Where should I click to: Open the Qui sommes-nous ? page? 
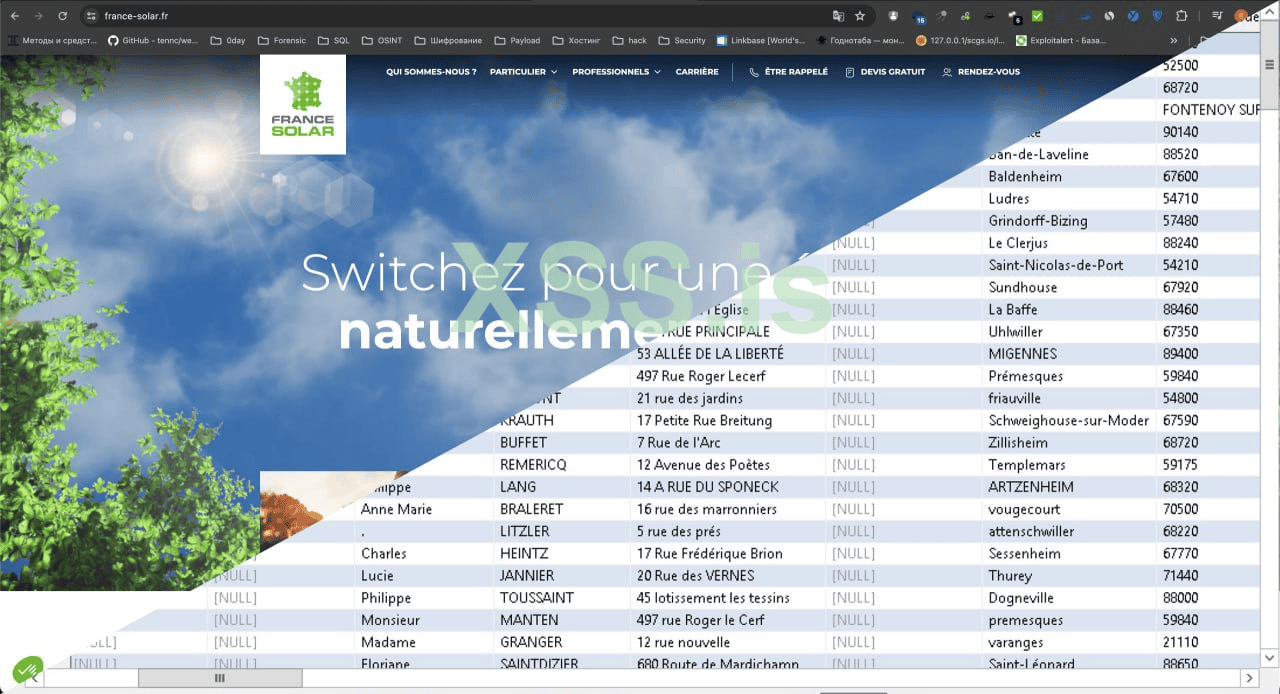pos(431,72)
